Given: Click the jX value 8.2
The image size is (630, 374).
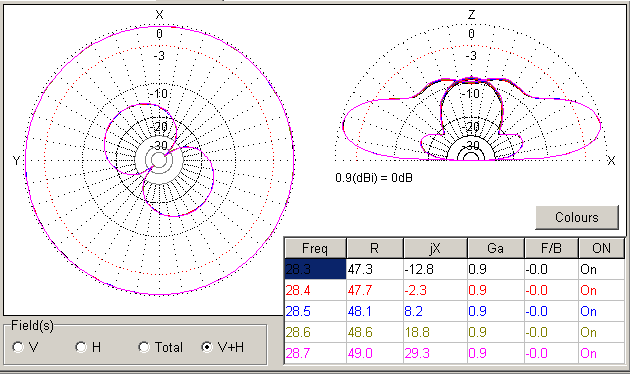Looking at the screenshot, I should 436,311.
